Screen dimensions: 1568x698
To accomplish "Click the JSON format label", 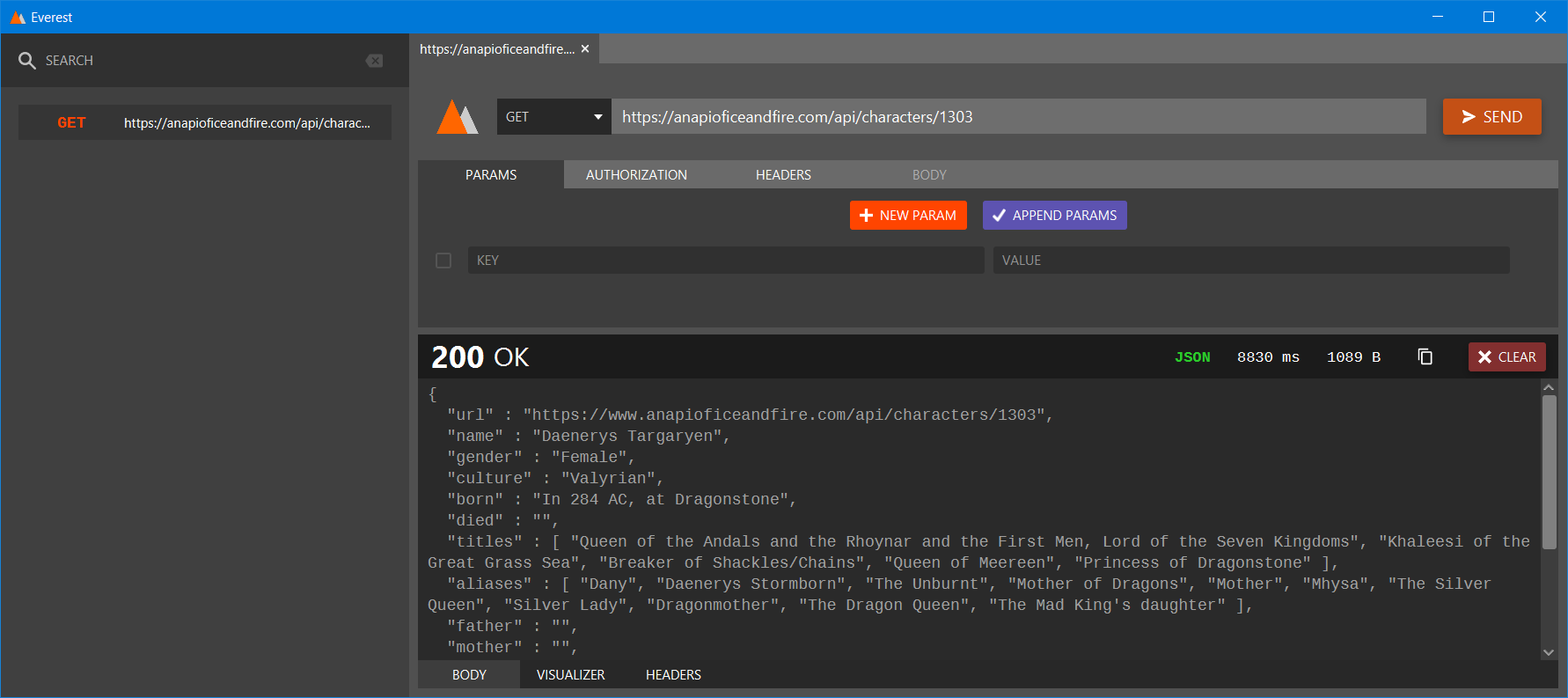I will pos(1192,357).
